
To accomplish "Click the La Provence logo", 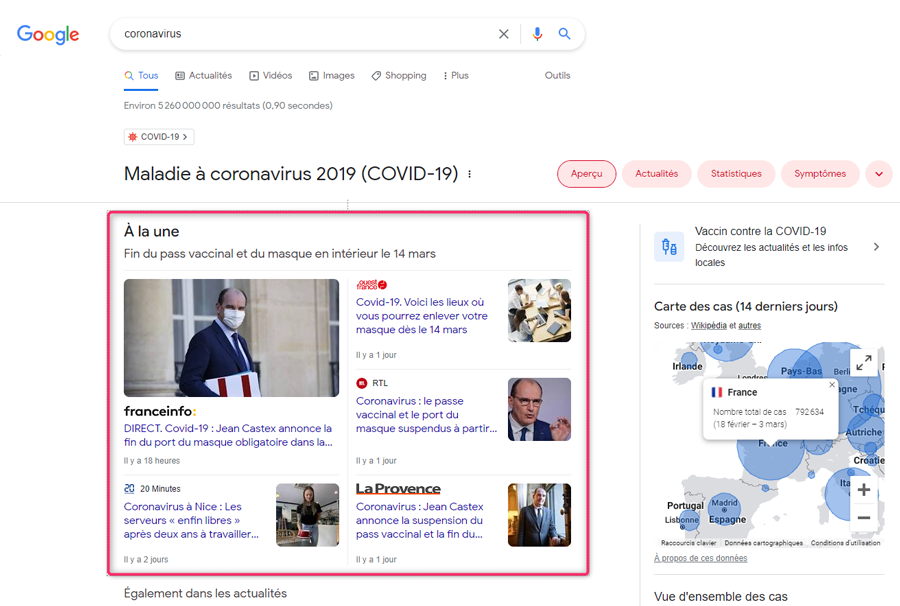I will point(398,488).
